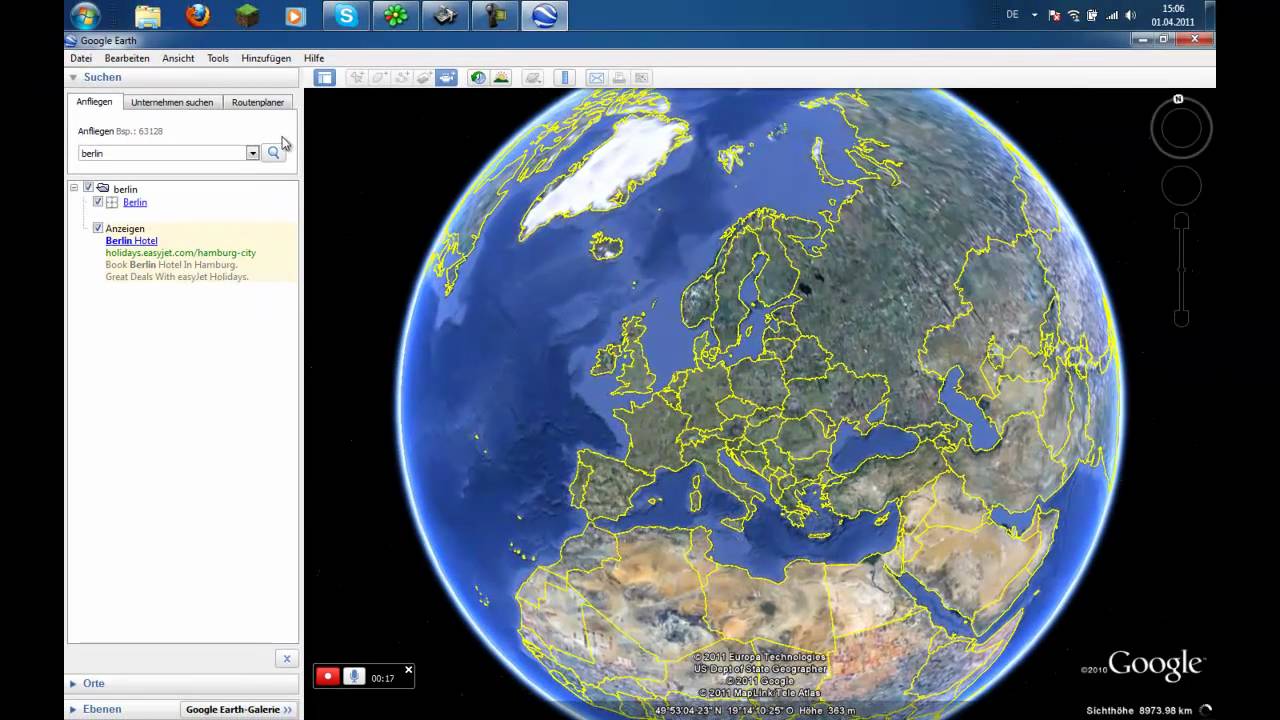The image size is (1280, 720).
Task: Click the search input containing berlin
Action: [163, 153]
